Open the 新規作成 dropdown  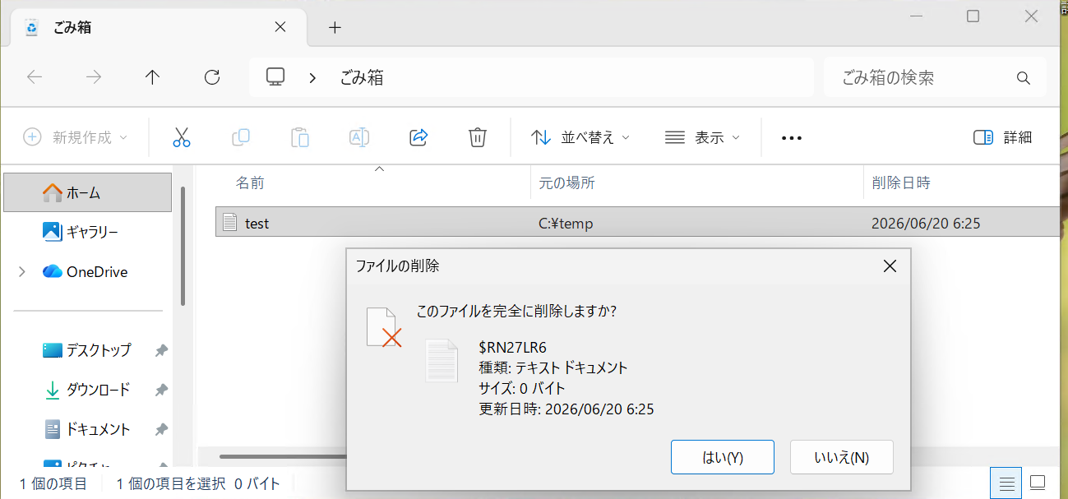coord(75,138)
